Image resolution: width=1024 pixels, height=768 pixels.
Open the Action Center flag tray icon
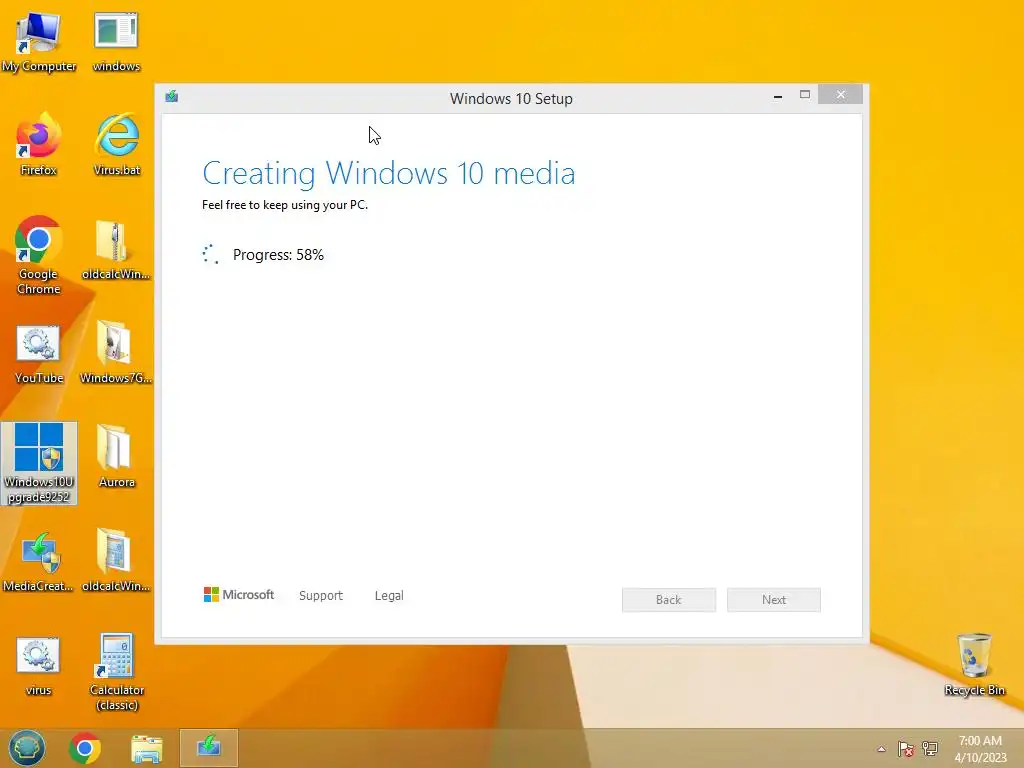pos(906,749)
